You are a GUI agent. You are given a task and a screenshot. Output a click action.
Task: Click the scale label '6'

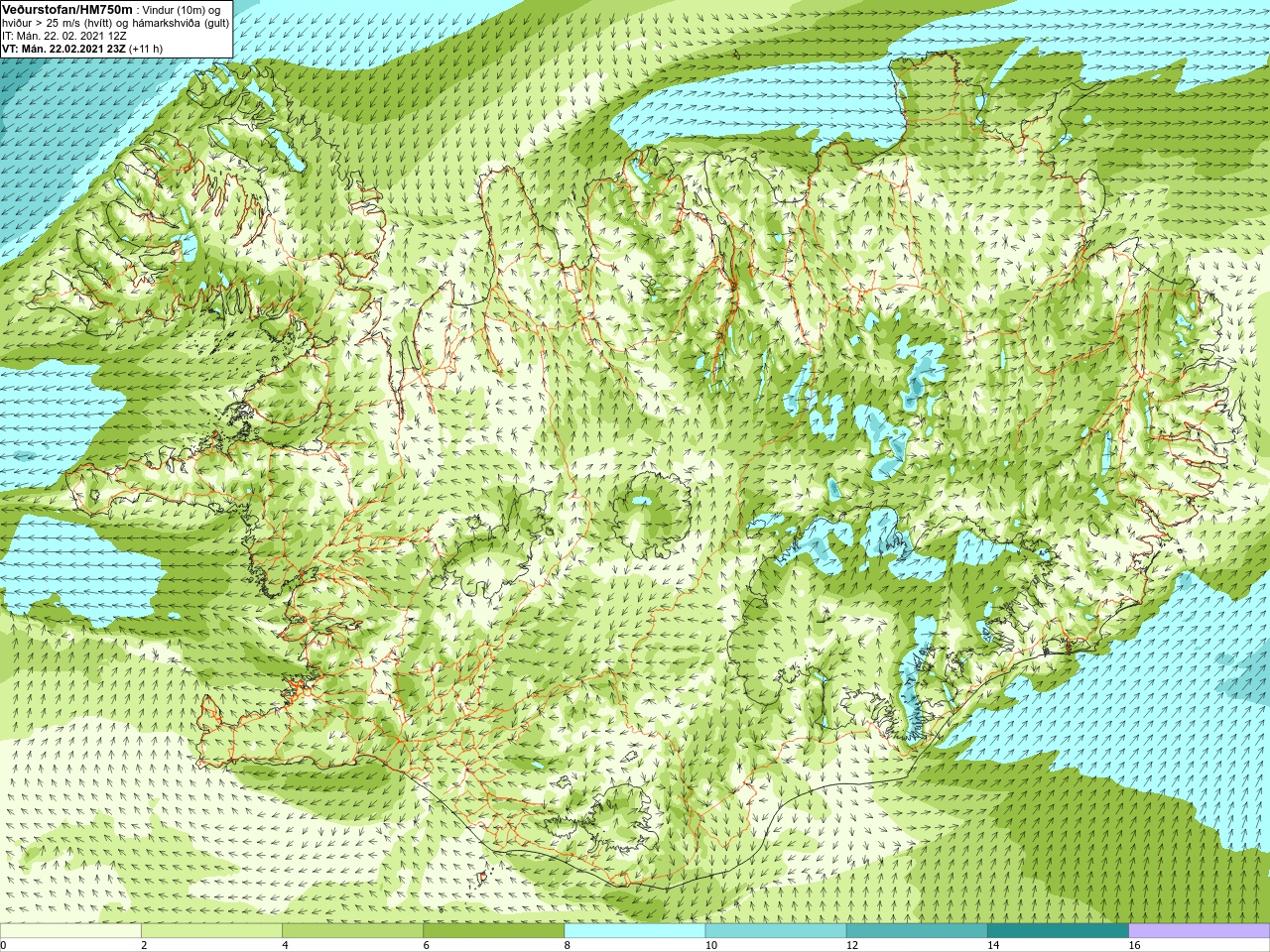[426, 945]
